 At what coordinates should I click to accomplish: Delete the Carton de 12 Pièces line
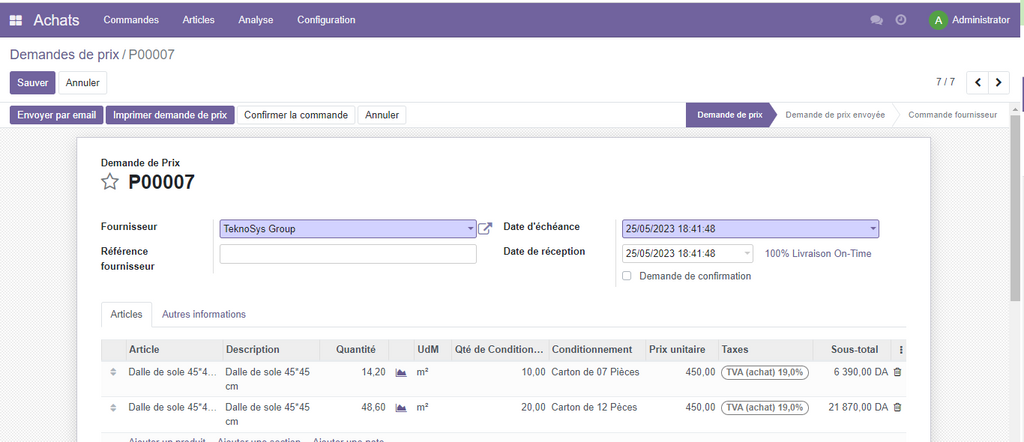point(897,407)
